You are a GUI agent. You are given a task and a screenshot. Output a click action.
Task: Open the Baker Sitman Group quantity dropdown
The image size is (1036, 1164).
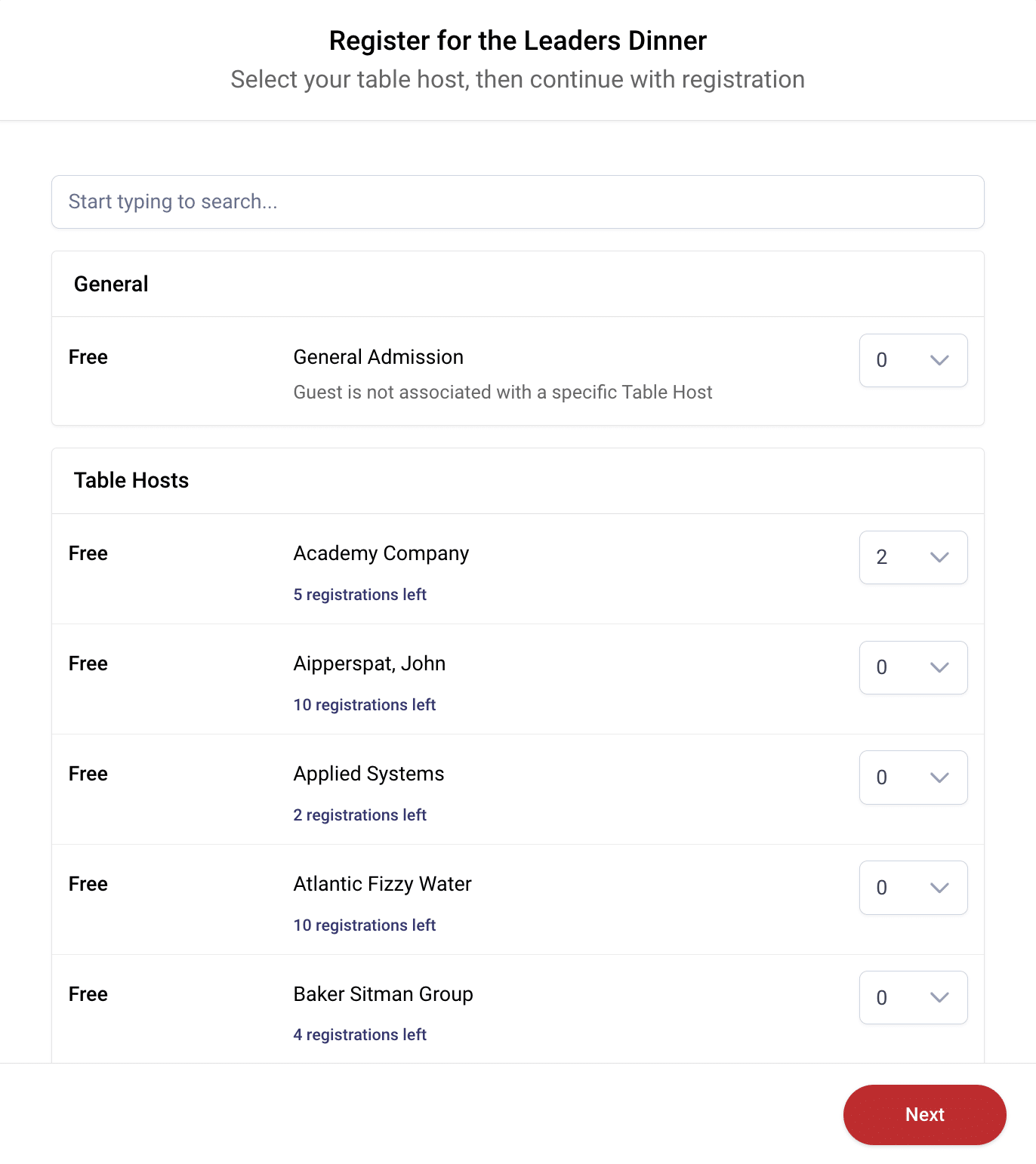[913, 997]
